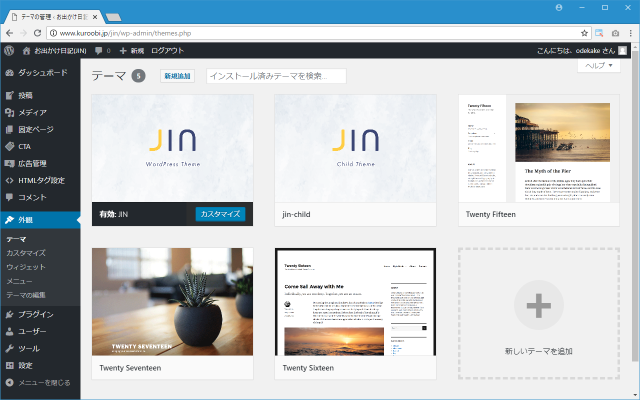Image resolution: width=640 pixels, height=400 pixels.
Task: Click the プラグイン plugin icon in sidebar
Action: (9, 314)
